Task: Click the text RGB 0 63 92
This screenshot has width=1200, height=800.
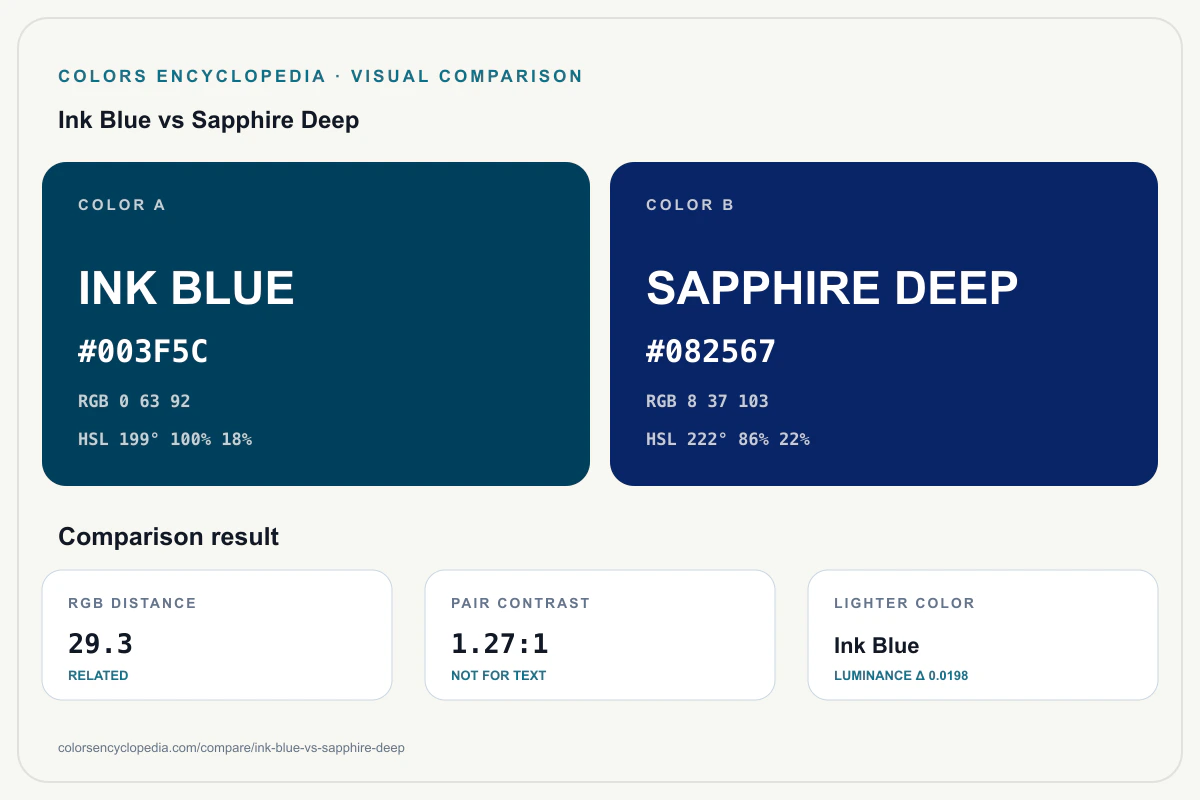Action: pyautogui.click(x=134, y=401)
